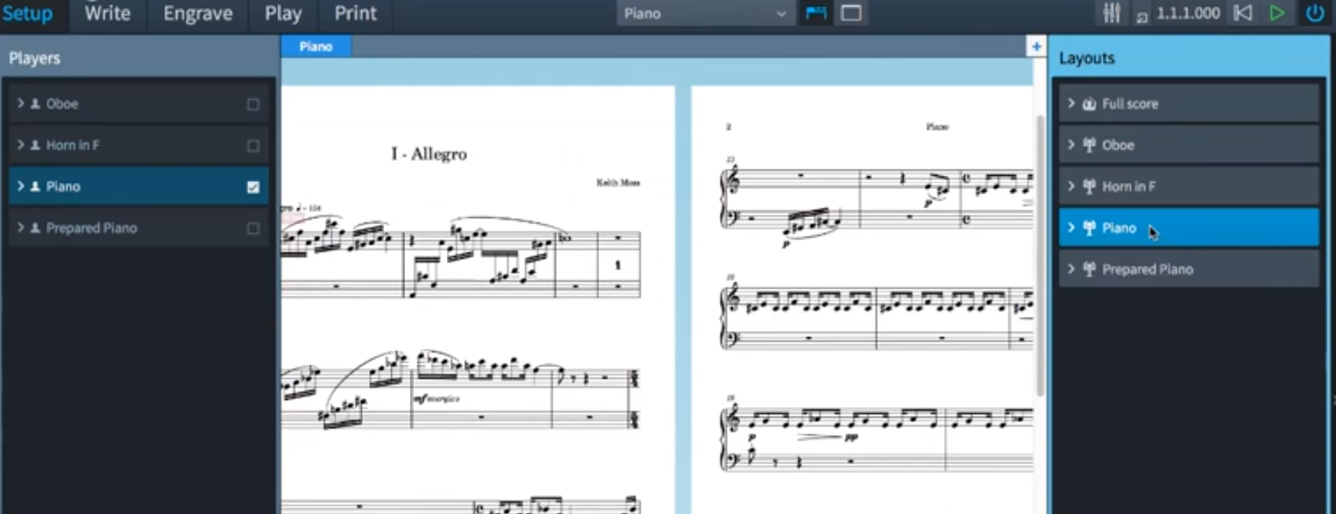1336x514 pixels.
Task: Tick the Prepared Piano player checkbox
Action: pos(253,229)
